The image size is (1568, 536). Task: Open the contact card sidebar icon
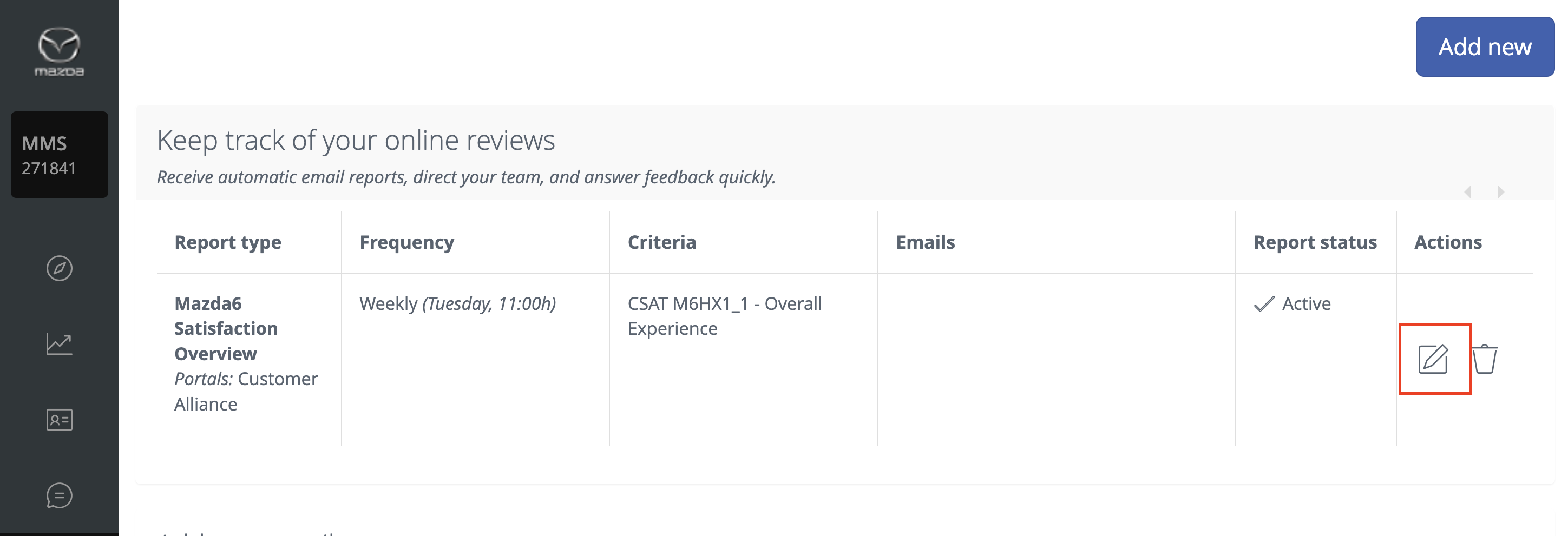point(59,420)
